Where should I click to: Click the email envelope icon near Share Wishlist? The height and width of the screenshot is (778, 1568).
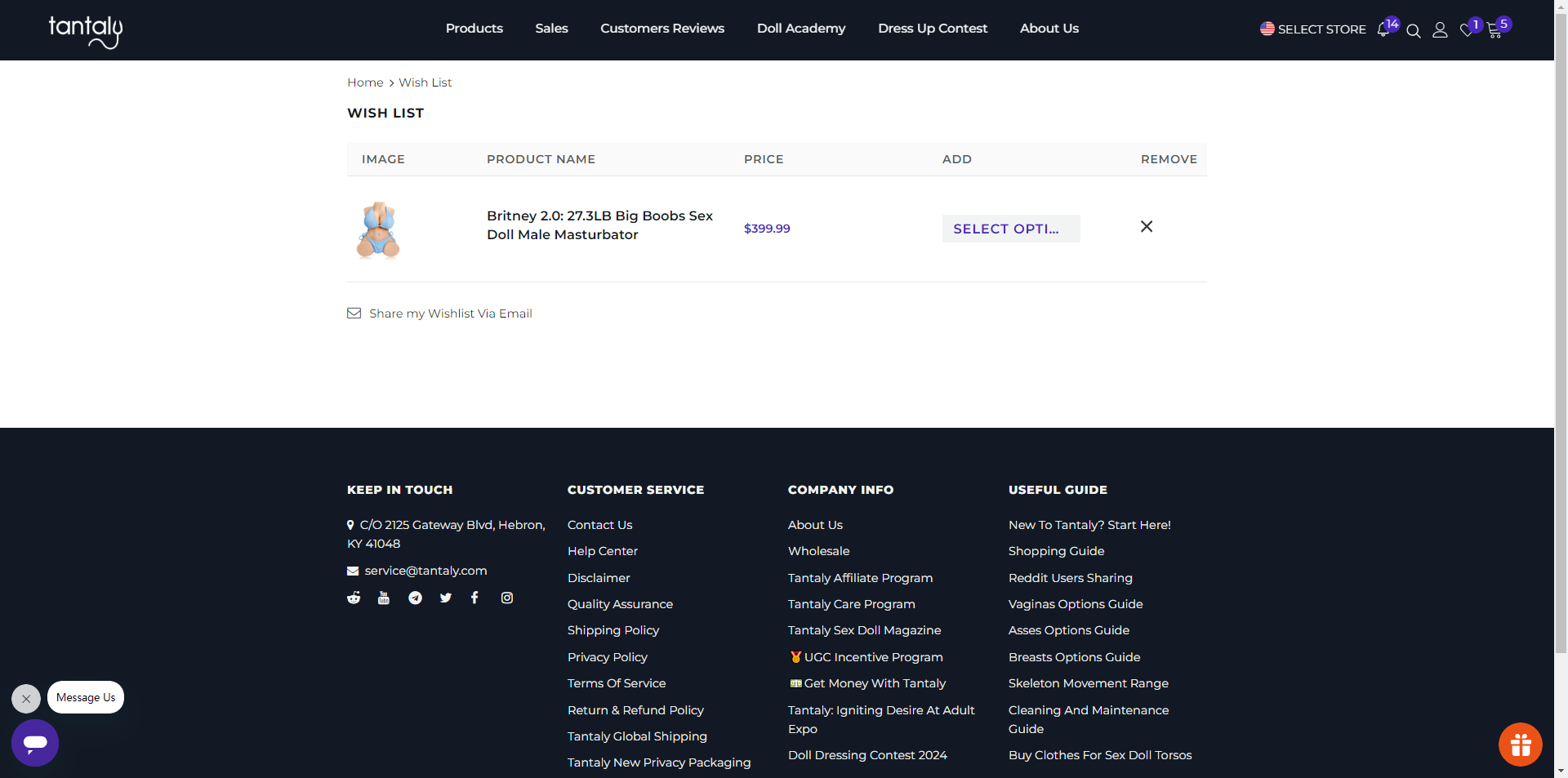(x=354, y=313)
